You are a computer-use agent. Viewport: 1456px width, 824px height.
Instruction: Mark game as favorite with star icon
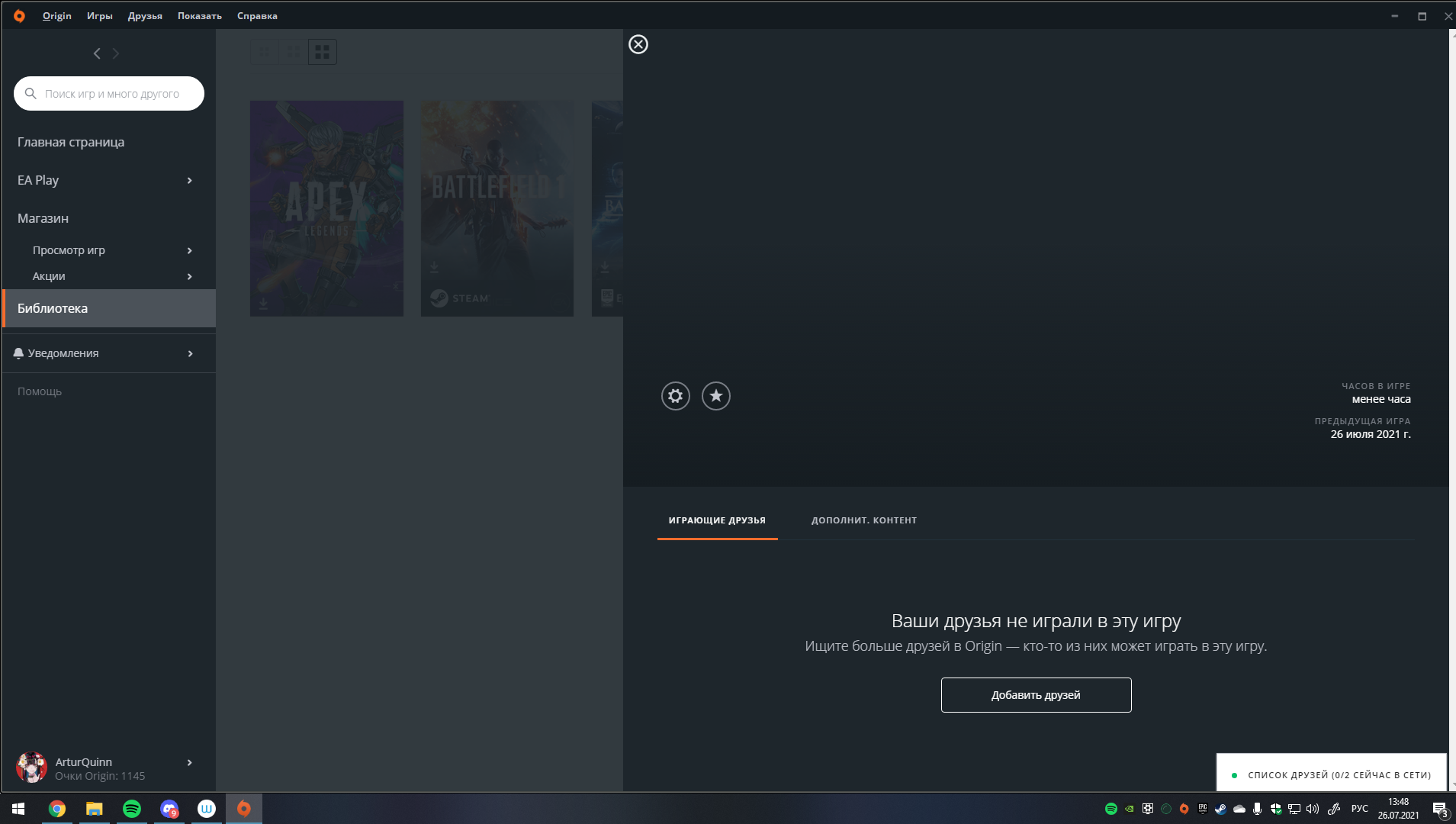715,396
